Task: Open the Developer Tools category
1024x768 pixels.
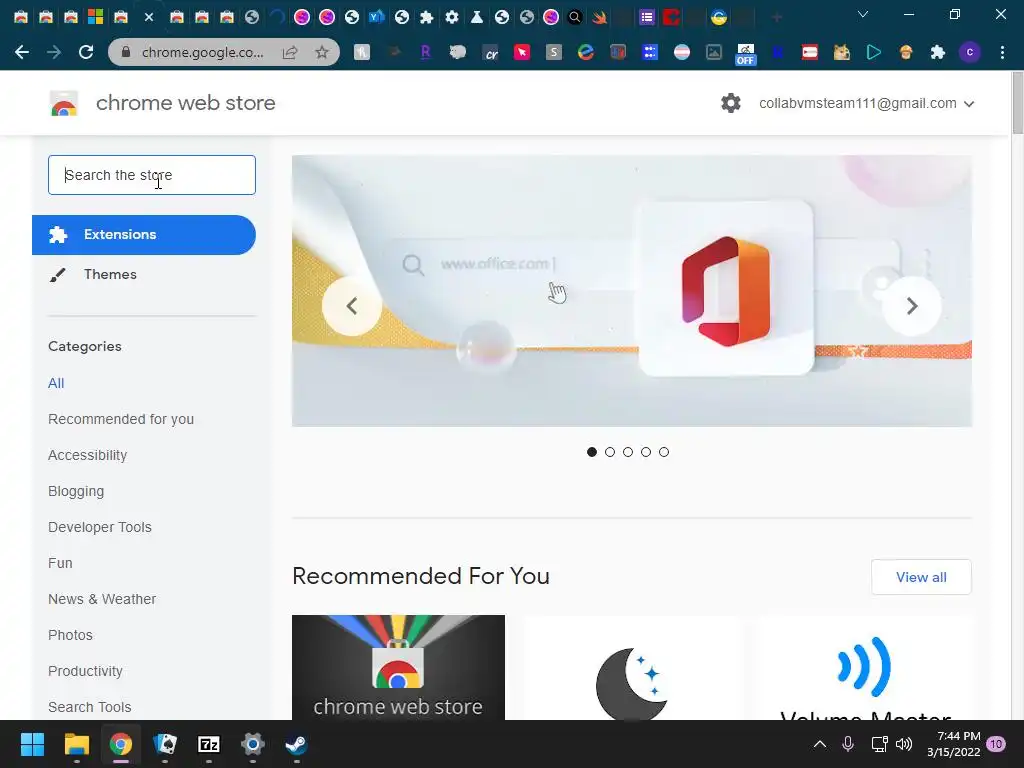Action: point(99,527)
